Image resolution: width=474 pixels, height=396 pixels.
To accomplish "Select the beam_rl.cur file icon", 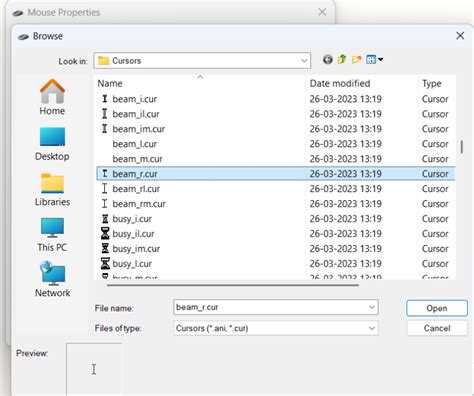I will coord(105,189).
